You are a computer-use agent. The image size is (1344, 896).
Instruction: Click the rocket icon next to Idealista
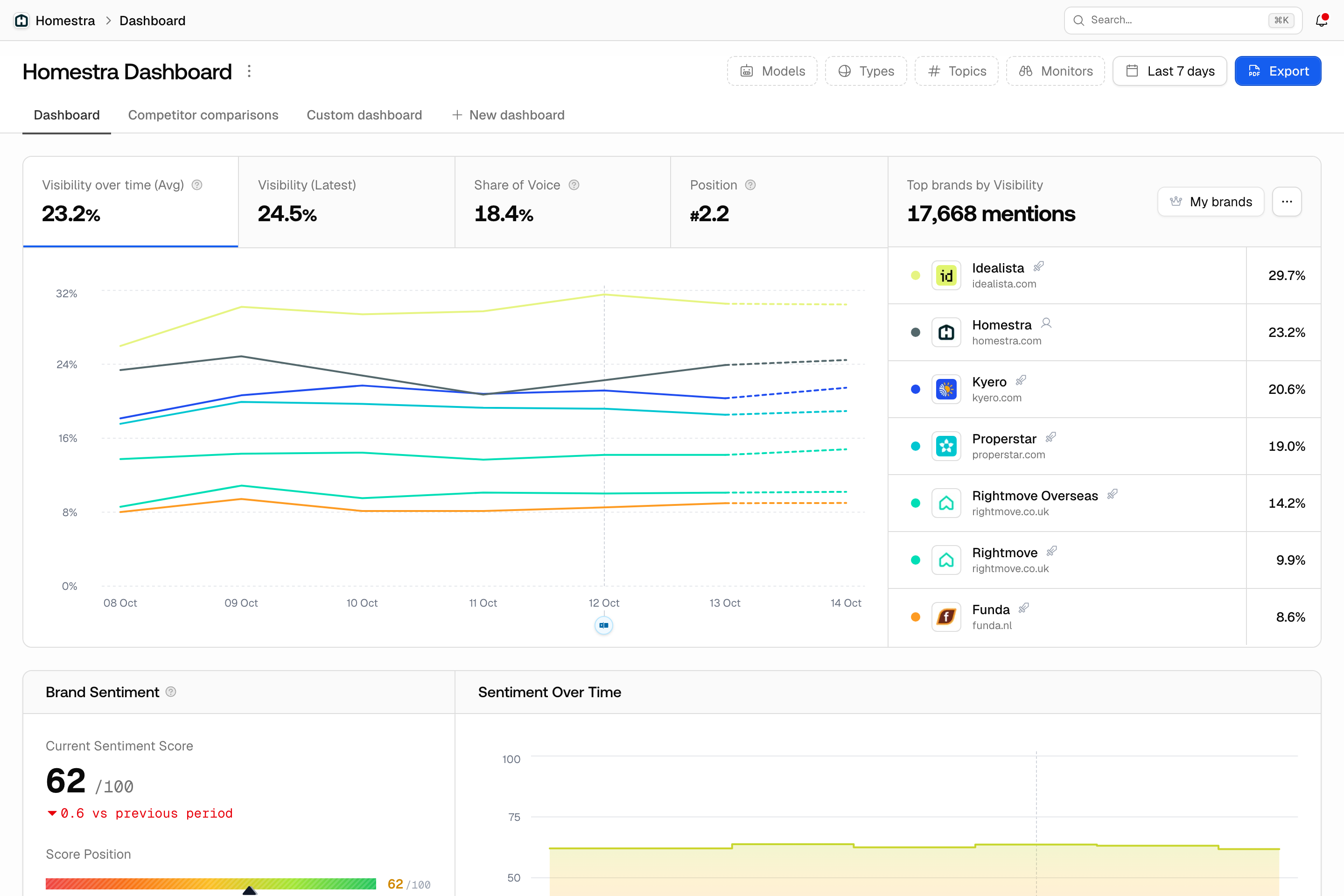[x=1039, y=266]
